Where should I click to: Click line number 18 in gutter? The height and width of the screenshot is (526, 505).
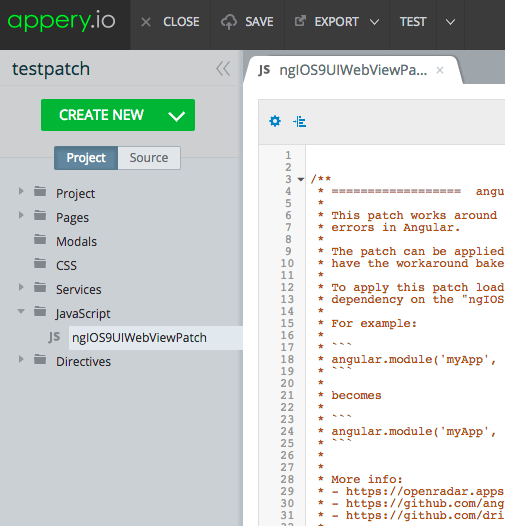click(287, 359)
